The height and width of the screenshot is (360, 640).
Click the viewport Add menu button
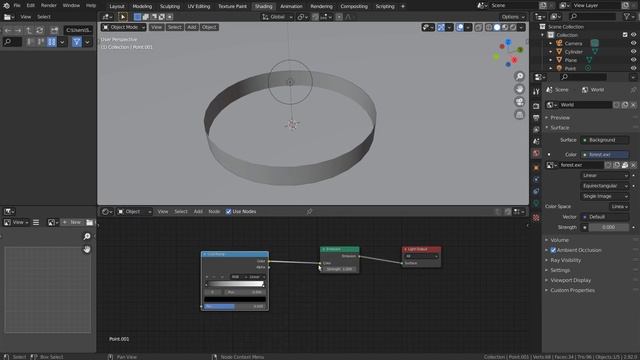192,27
